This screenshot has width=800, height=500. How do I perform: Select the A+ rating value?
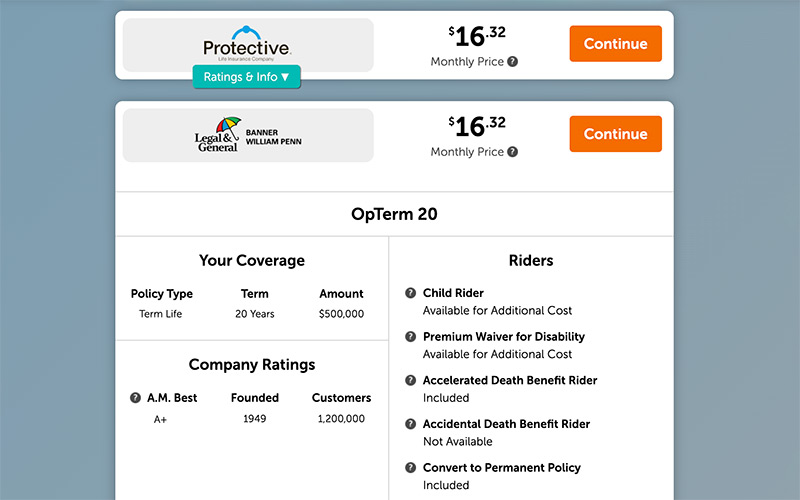pos(160,419)
